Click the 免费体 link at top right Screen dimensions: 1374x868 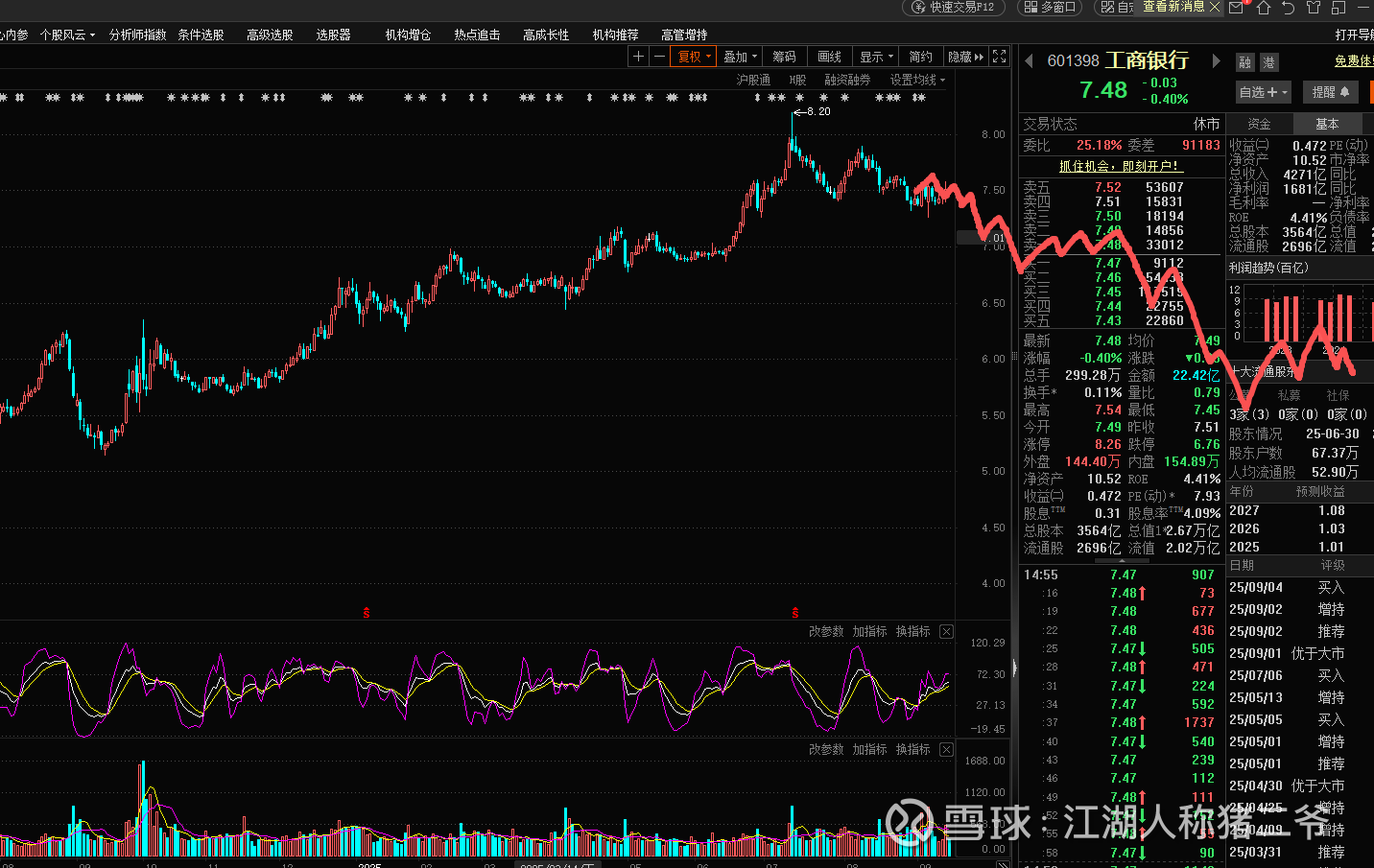pos(1354,60)
